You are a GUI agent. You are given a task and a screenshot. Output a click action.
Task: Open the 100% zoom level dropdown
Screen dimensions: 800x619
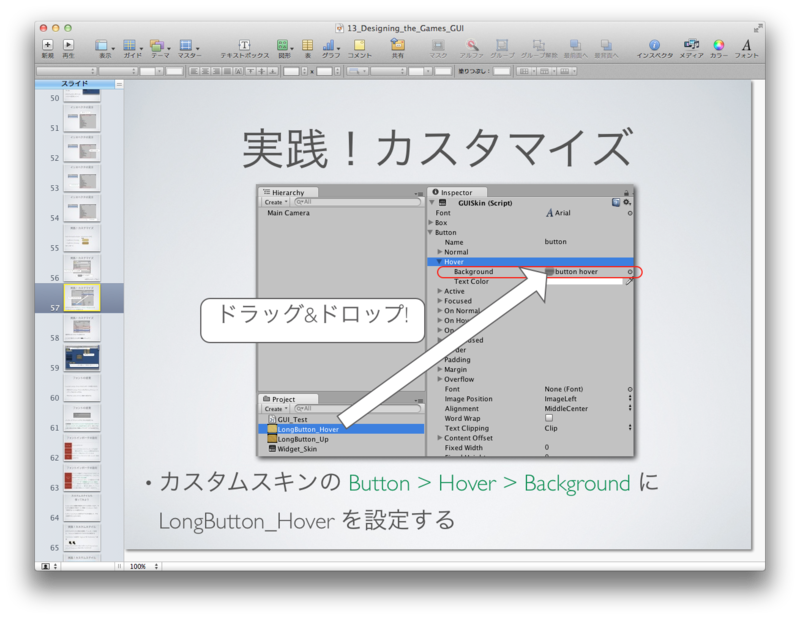pyautogui.click(x=144, y=566)
